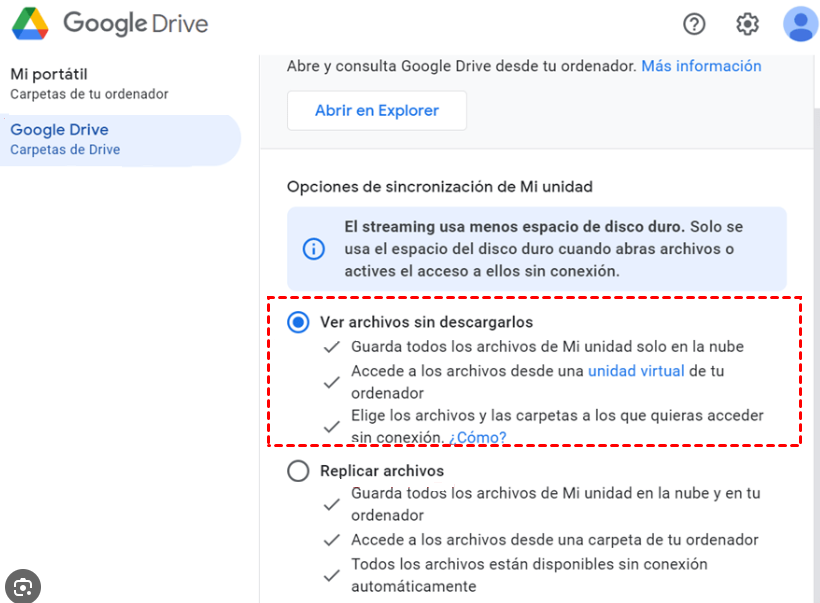
Task: Open the 'Más información' link
Action: pyautogui.click(x=701, y=65)
